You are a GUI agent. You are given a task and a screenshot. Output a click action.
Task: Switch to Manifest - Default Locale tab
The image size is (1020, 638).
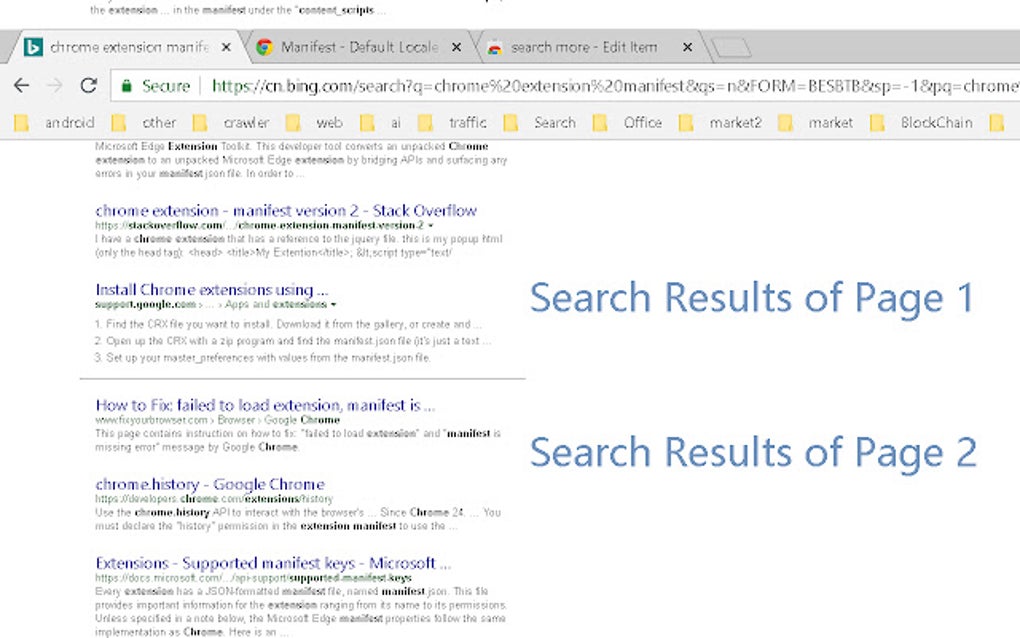coord(361,47)
